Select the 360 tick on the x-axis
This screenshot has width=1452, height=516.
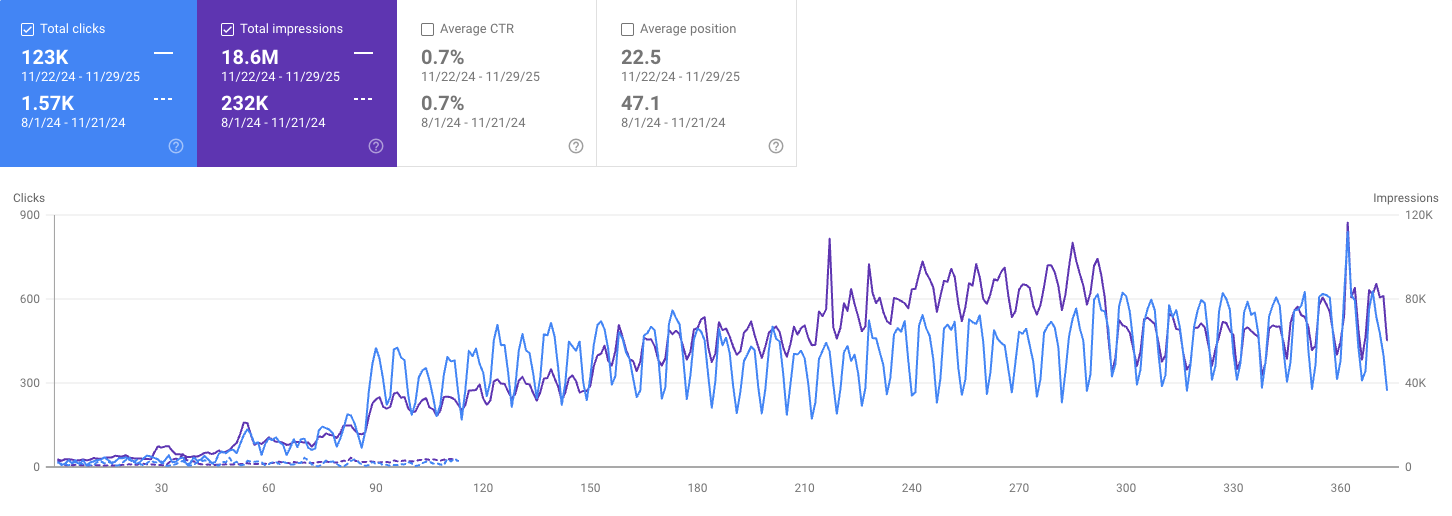[1341, 488]
